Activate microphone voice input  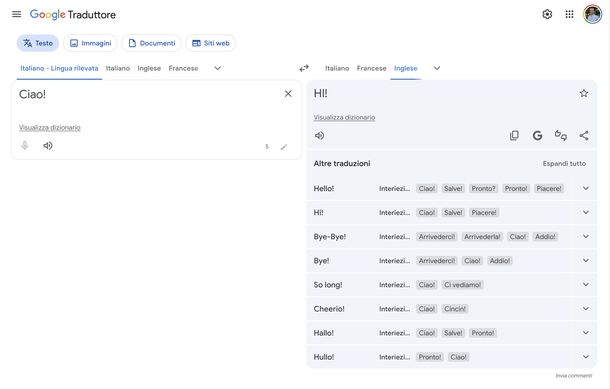25,145
